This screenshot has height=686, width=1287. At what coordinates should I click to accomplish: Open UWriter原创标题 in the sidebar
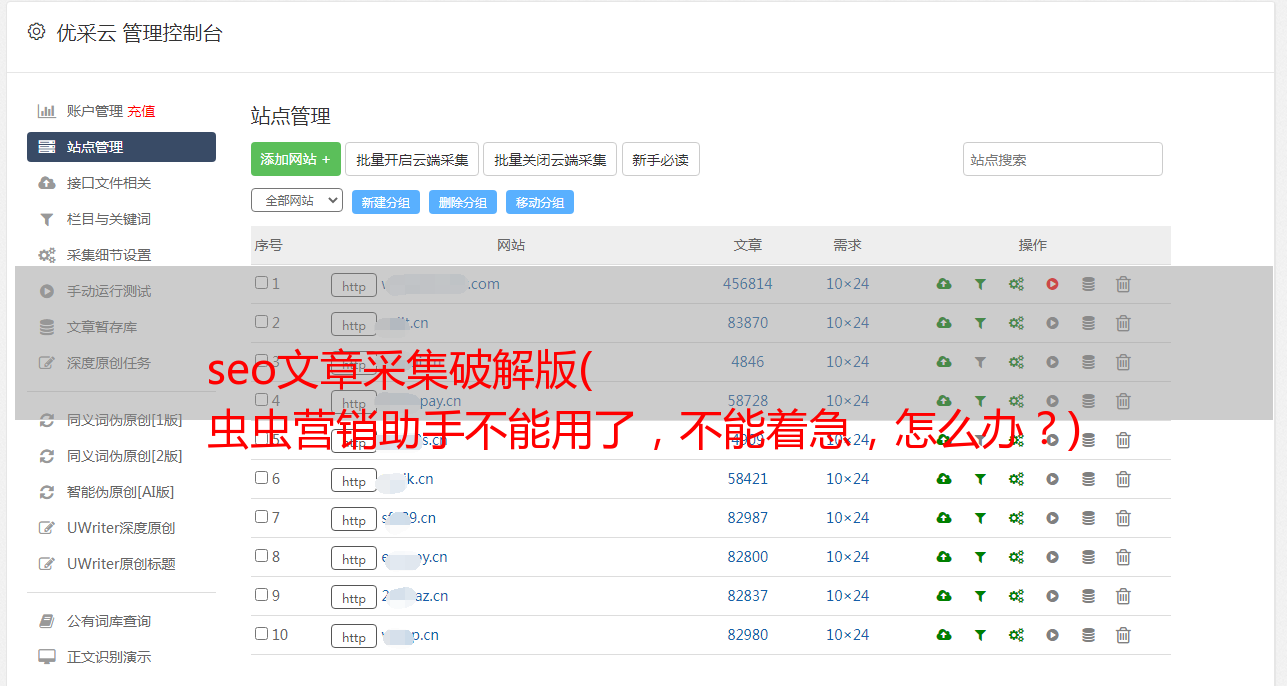point(121,564)
